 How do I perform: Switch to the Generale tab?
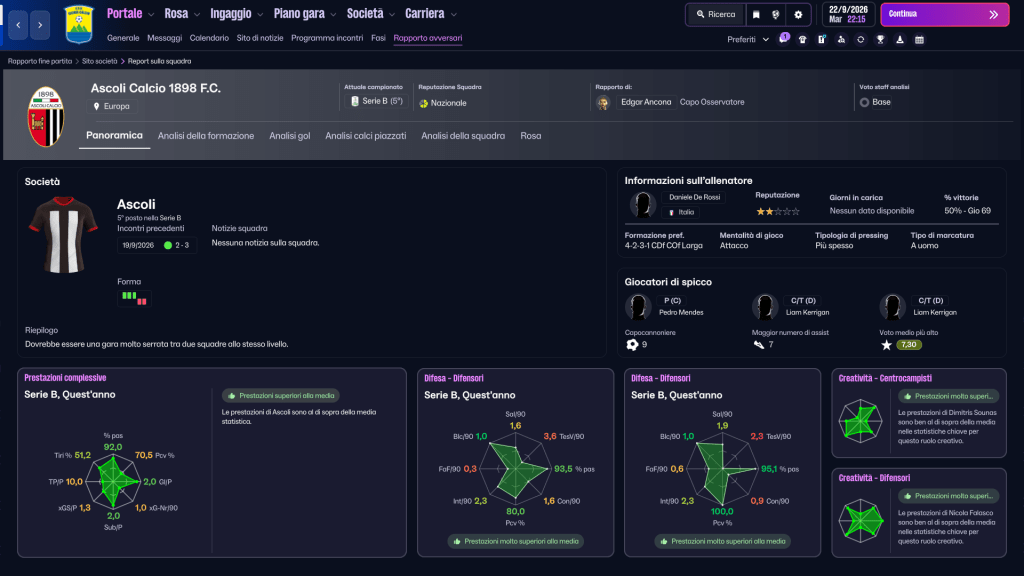tap(123, 38)
